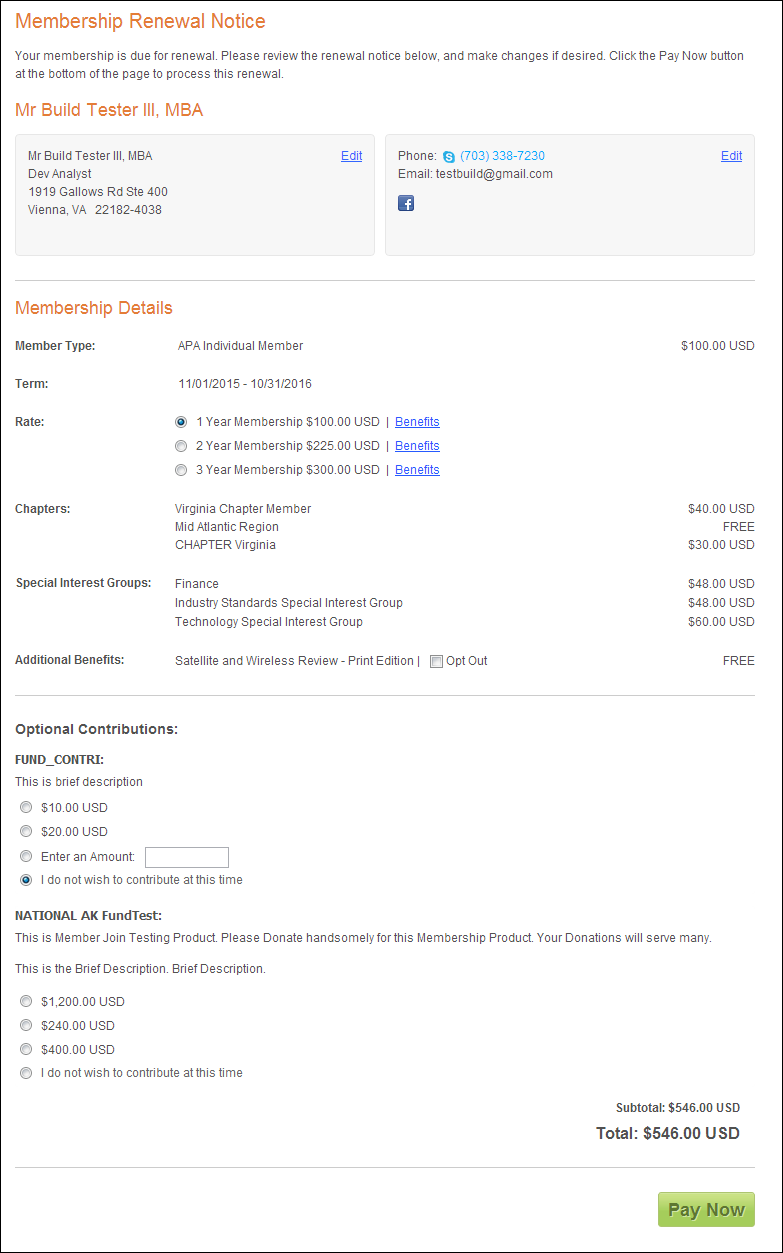Select 2 Year Membership $225.00 rate
Screen dimensions: 783x1253
pyautogui.click(x=181, y=446)
